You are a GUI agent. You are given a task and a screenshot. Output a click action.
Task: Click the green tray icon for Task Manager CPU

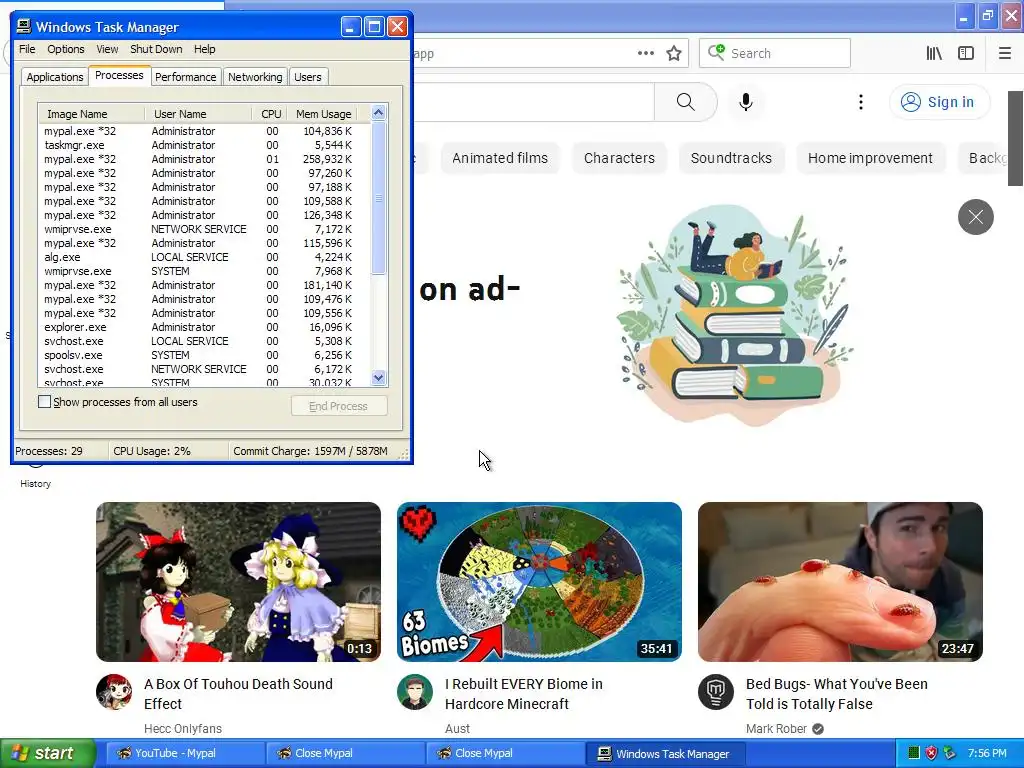click(x=914, y=753)
